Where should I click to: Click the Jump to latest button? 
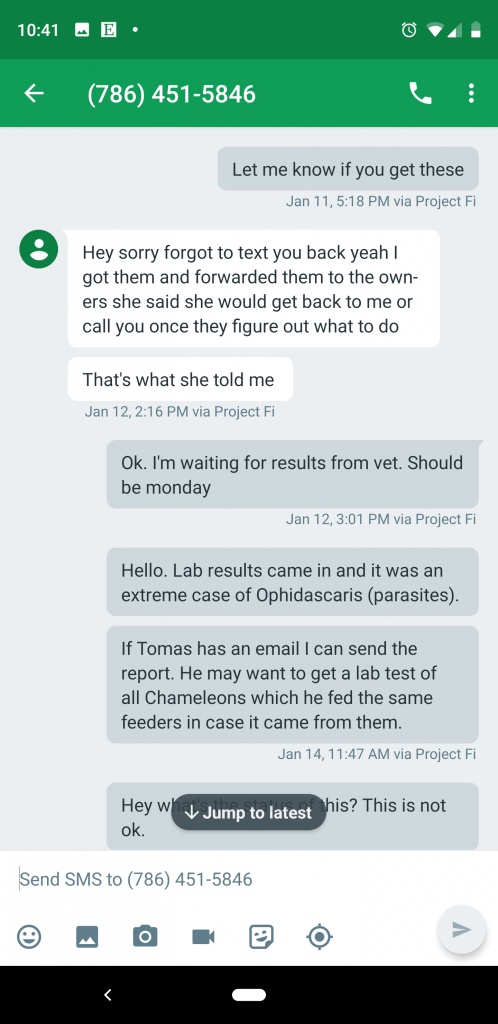click(249, 812)
